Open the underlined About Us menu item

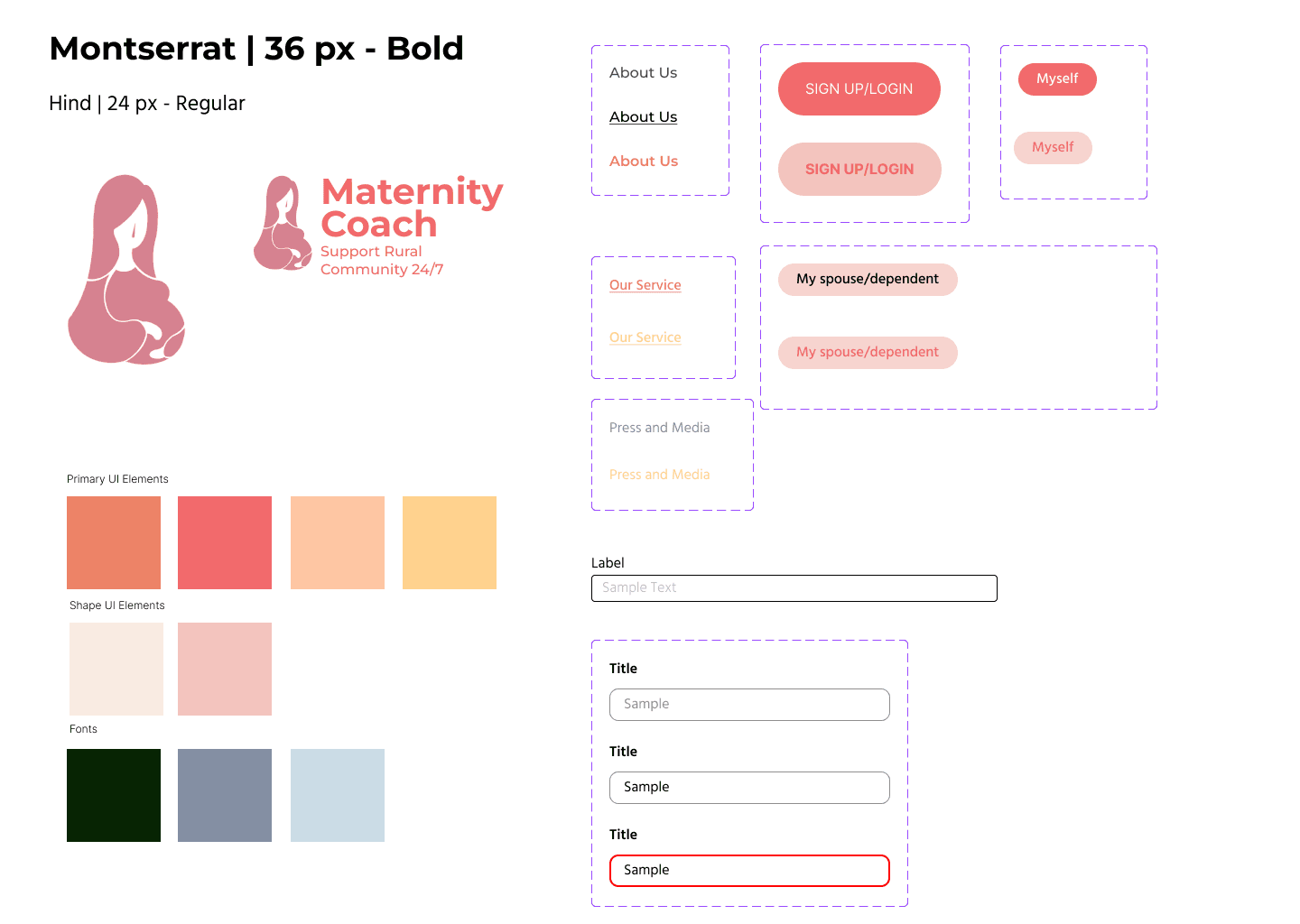tap(643, 117)
